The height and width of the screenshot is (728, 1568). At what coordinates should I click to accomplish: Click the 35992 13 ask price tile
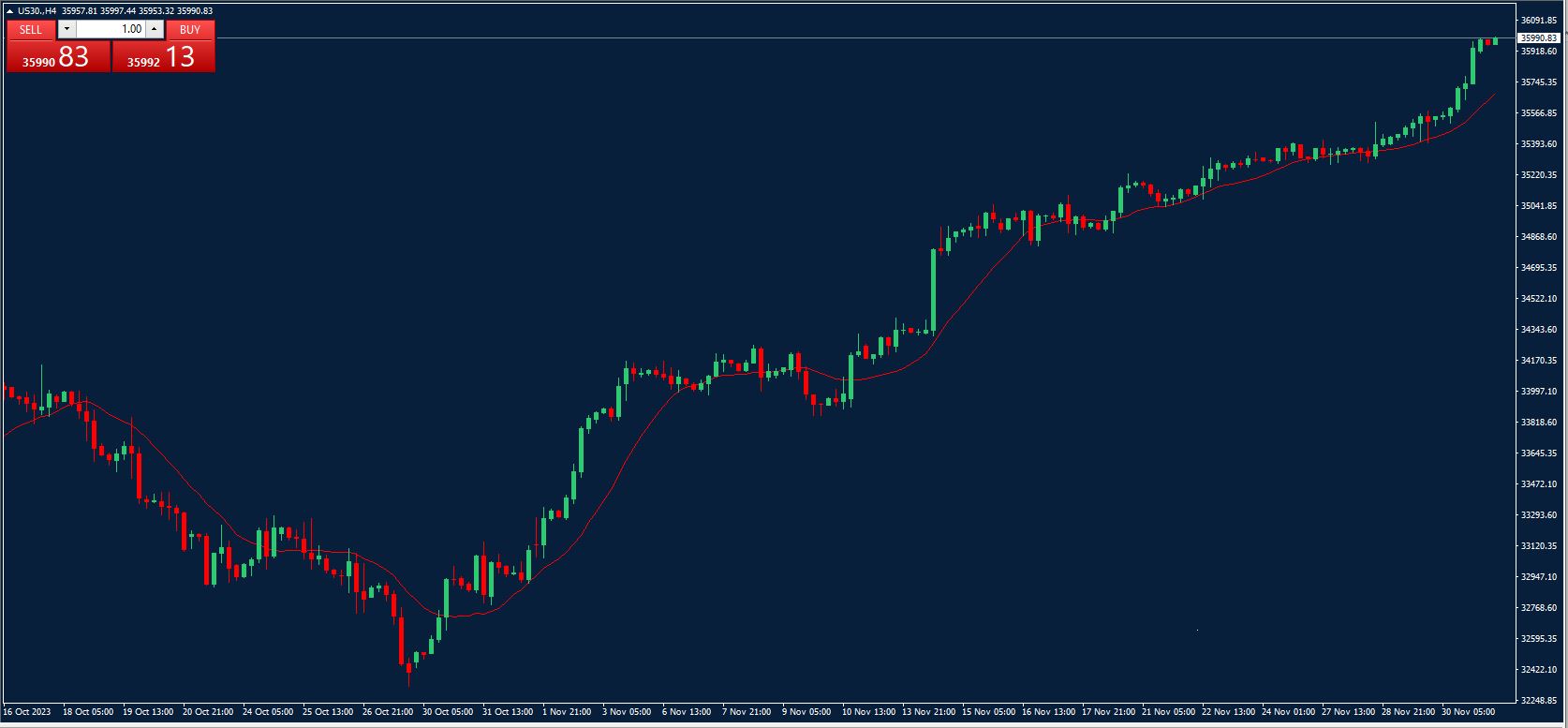click(x=163, y=57)
